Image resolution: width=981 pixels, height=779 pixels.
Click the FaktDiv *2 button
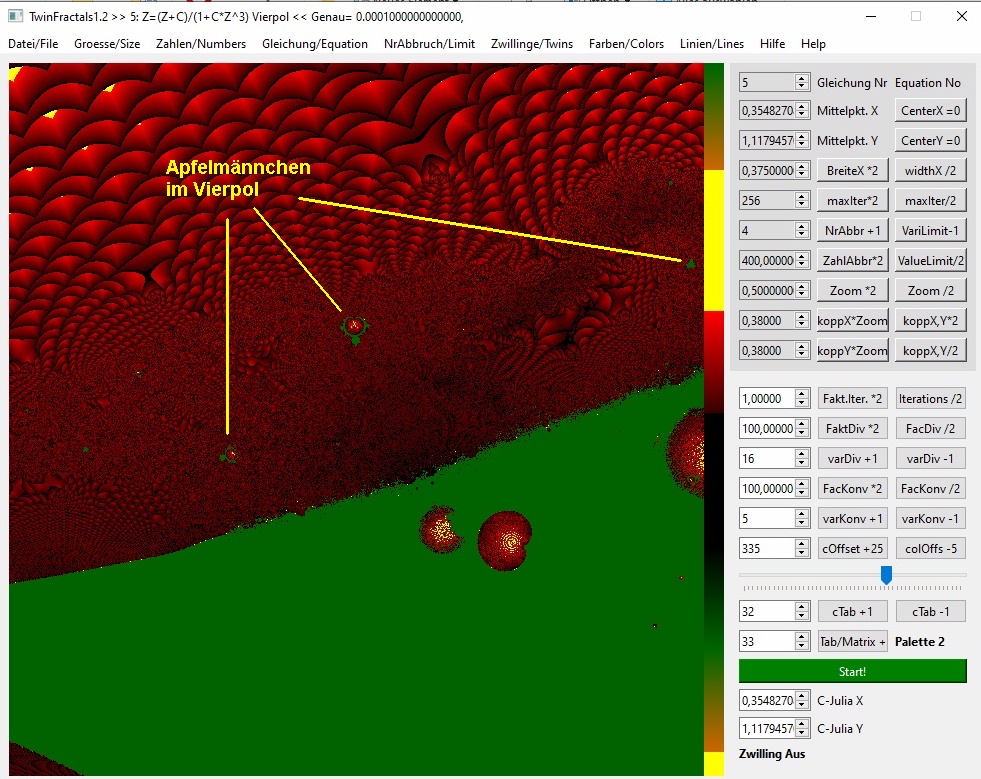tap(852, 429)
